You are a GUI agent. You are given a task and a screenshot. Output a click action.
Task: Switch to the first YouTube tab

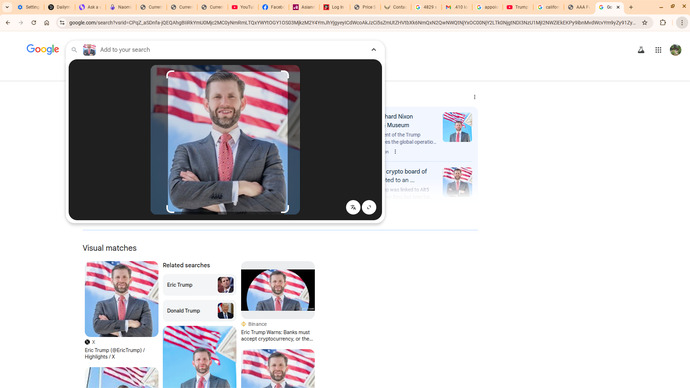point(242,7)
